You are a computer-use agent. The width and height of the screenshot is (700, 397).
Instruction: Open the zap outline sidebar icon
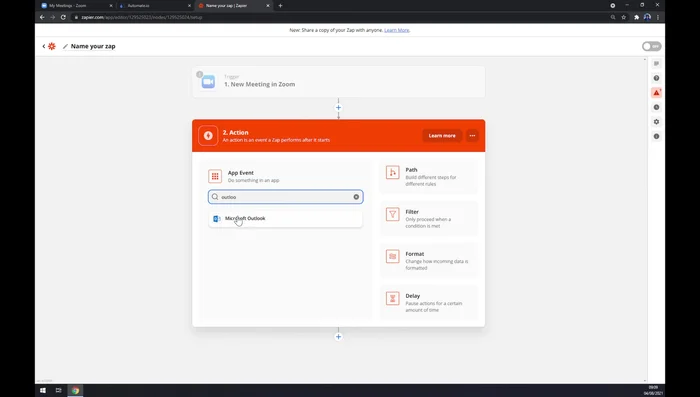(x=656, y=63)
